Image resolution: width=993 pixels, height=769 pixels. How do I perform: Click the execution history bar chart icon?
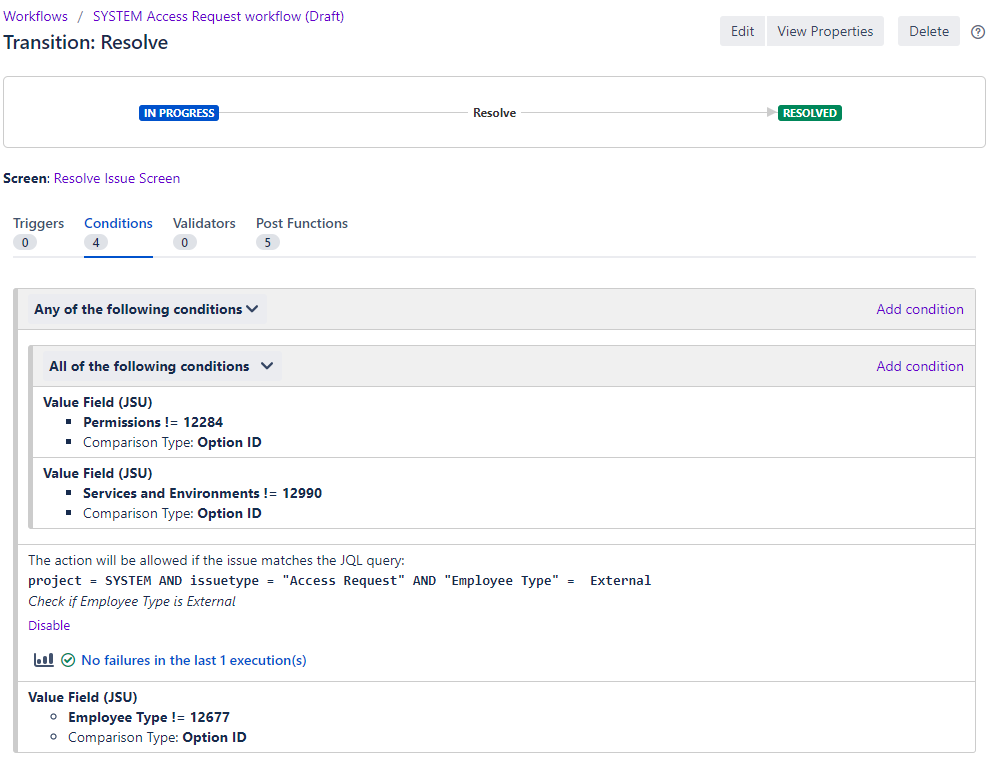tap(44, 660)
